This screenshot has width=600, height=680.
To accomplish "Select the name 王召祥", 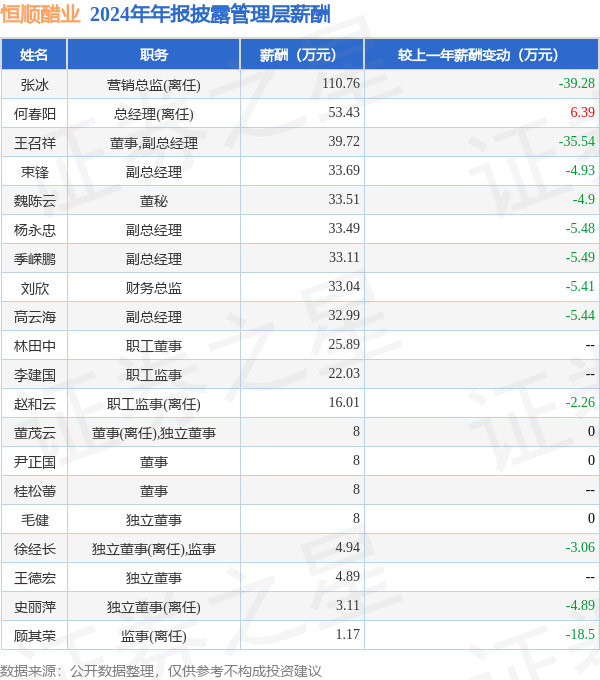I will coord(35,143).
